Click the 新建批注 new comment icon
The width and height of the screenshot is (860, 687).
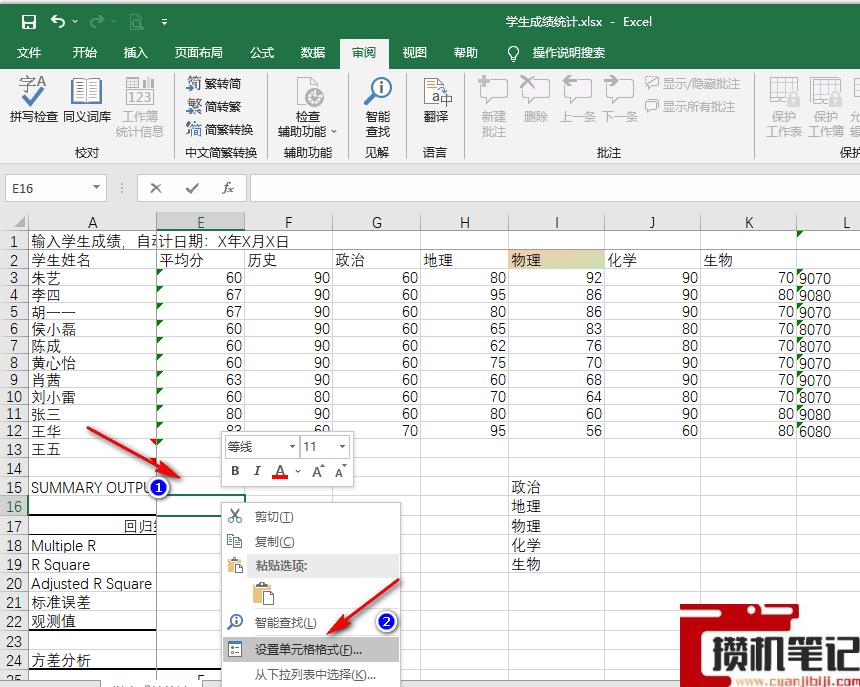(x=493, y=106)
